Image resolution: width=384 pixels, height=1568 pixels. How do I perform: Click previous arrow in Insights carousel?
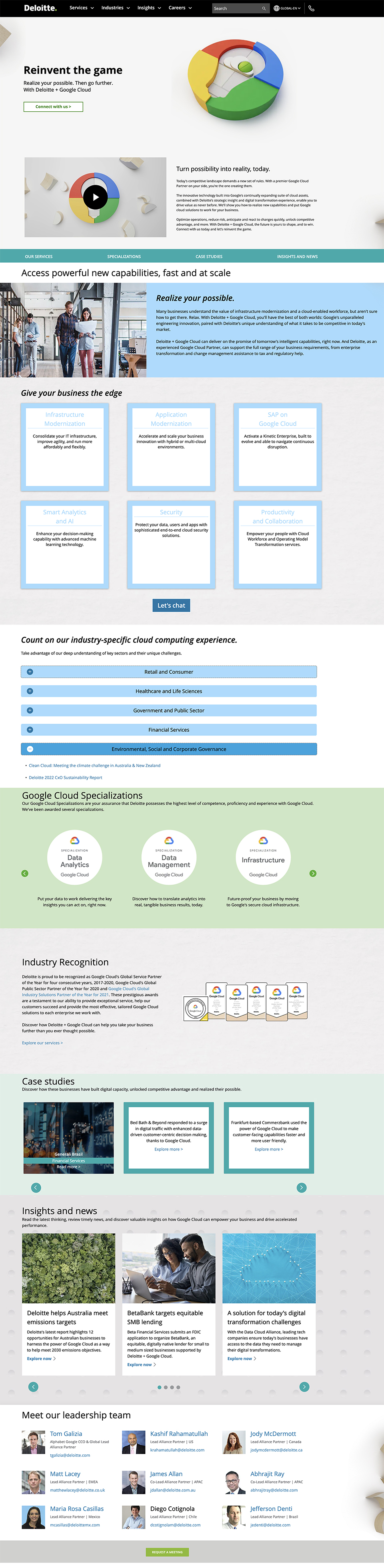point(34,1387)
